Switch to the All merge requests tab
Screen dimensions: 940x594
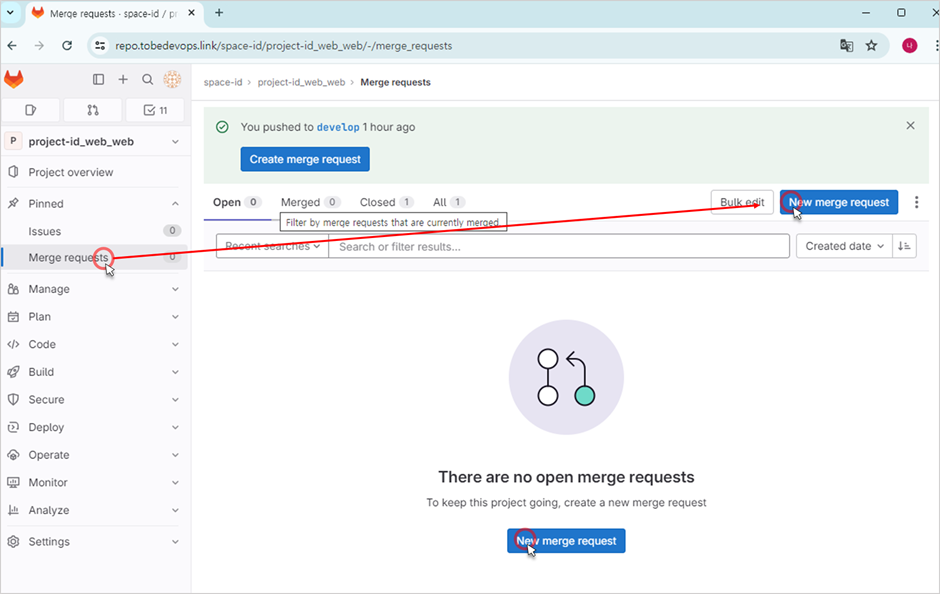point(448,202)
